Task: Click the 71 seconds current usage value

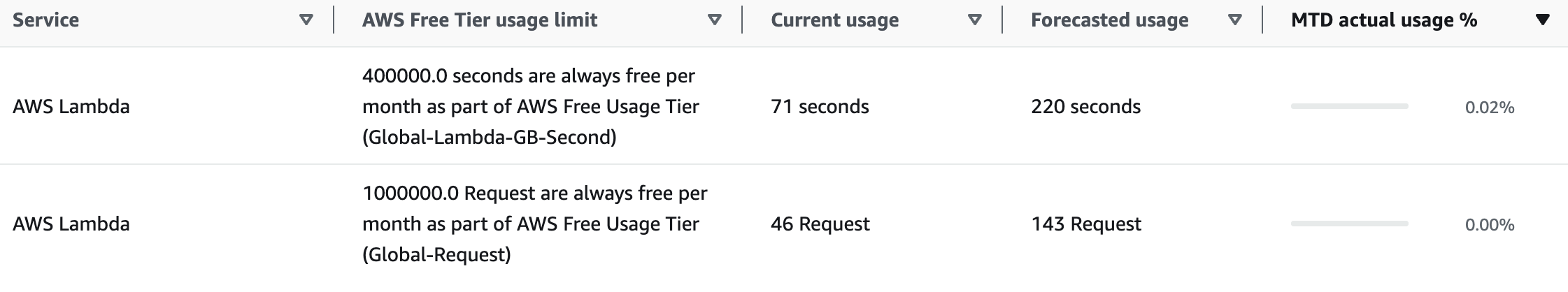Action: point(820,107)
